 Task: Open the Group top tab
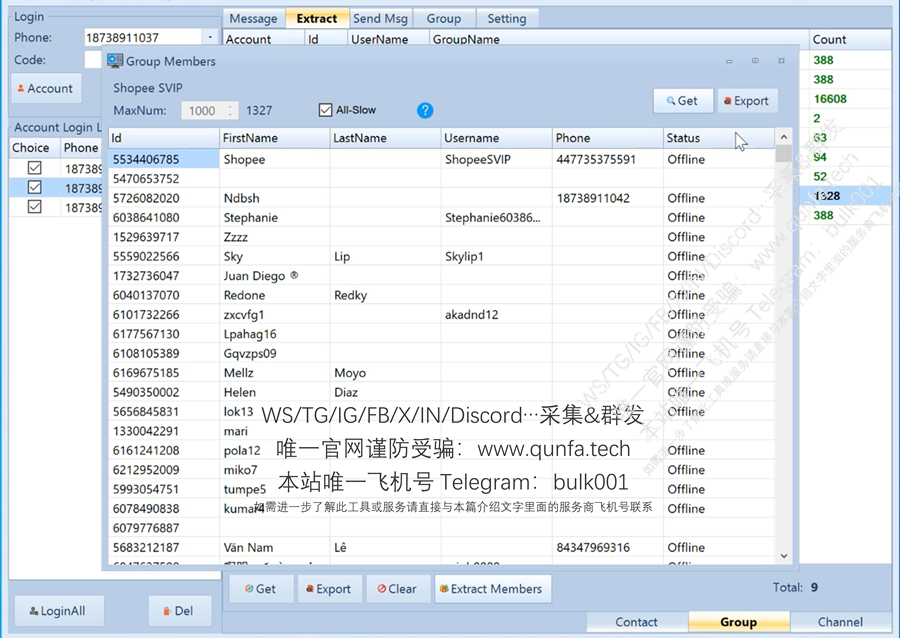pos(444,18)
